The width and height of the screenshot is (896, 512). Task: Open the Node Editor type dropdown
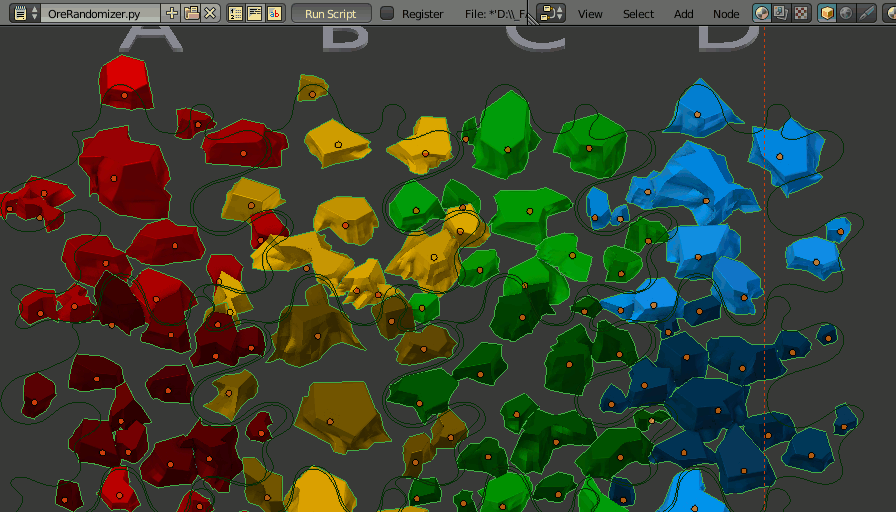coord(551,13)
